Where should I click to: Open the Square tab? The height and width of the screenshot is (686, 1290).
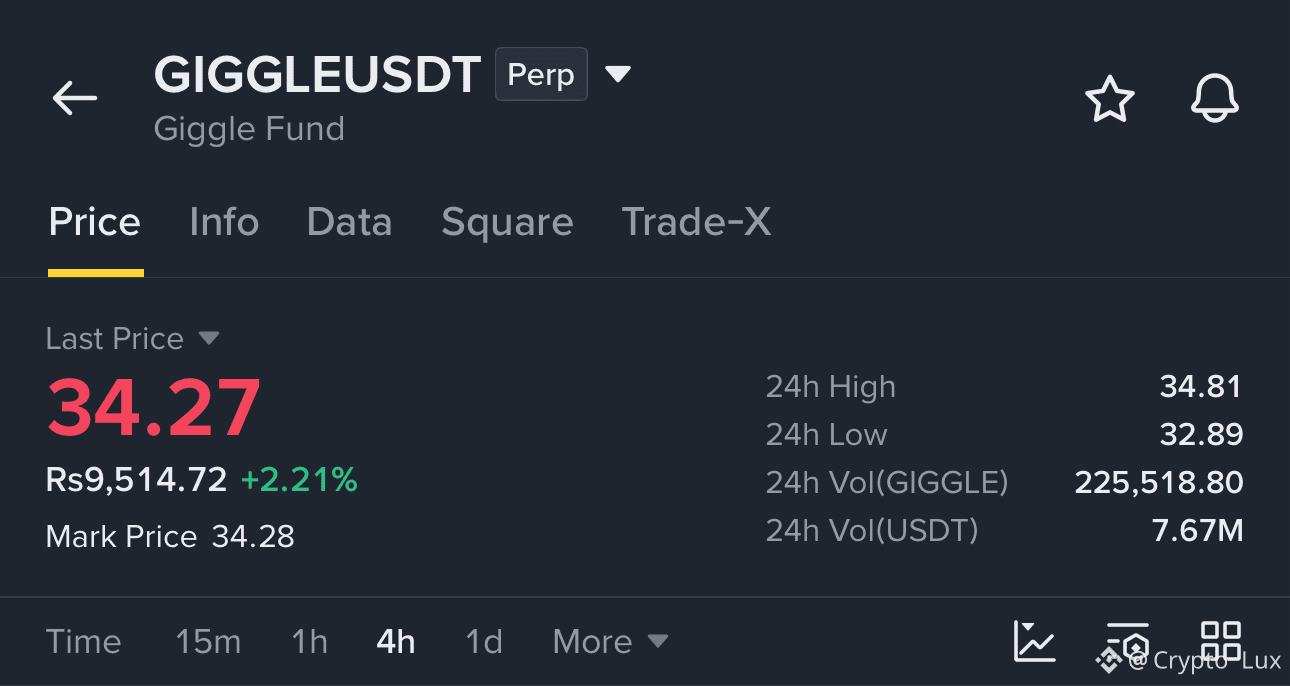click(507, 222)
